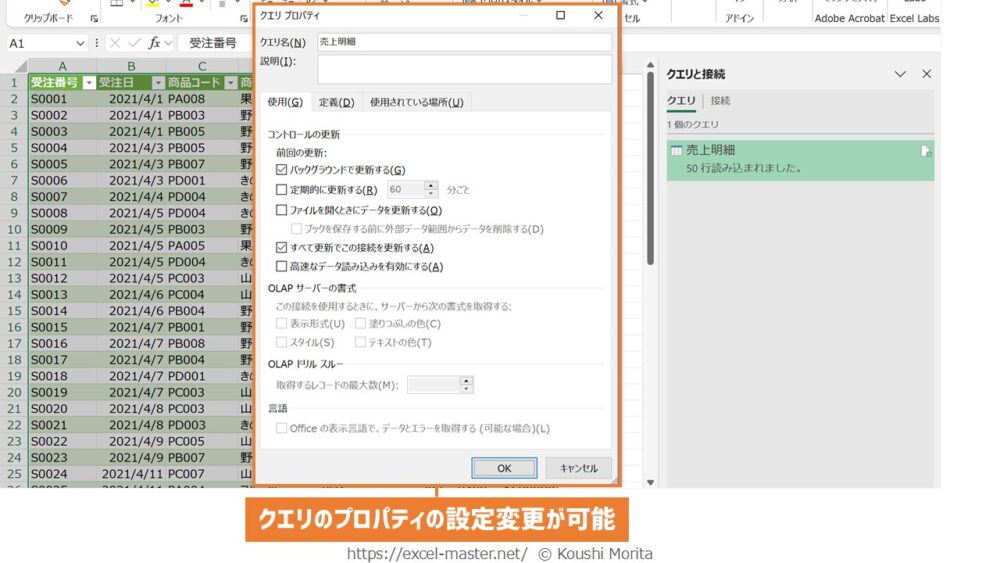Click the cancel X icon in formula bar

116,43
